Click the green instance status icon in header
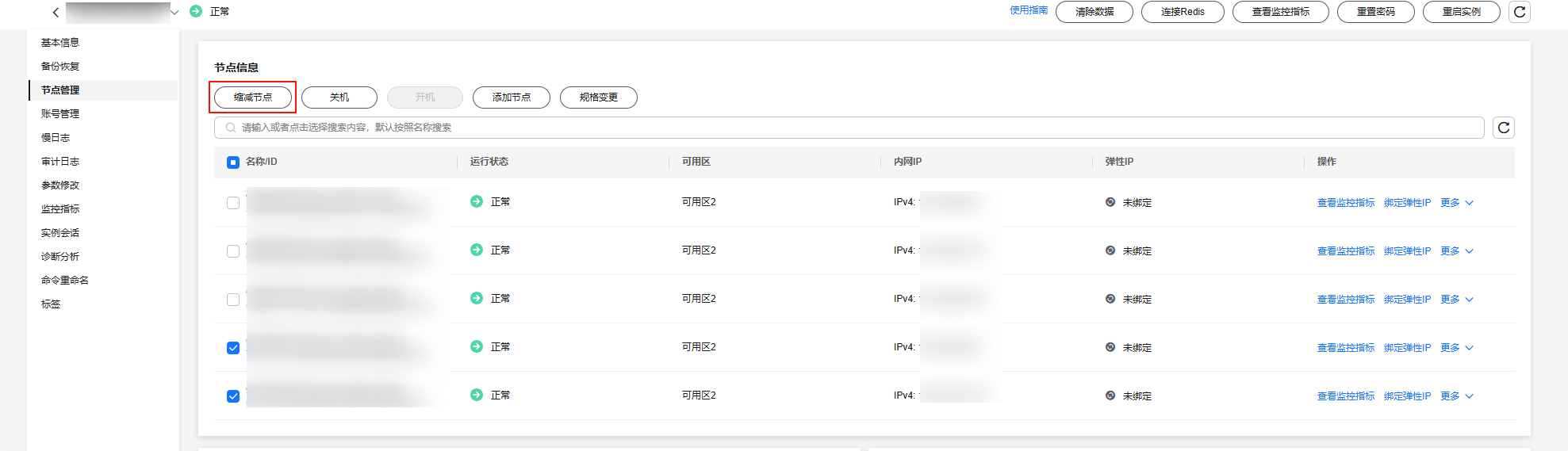Screen dimensions: 1568x451 (x=196, y=11)
